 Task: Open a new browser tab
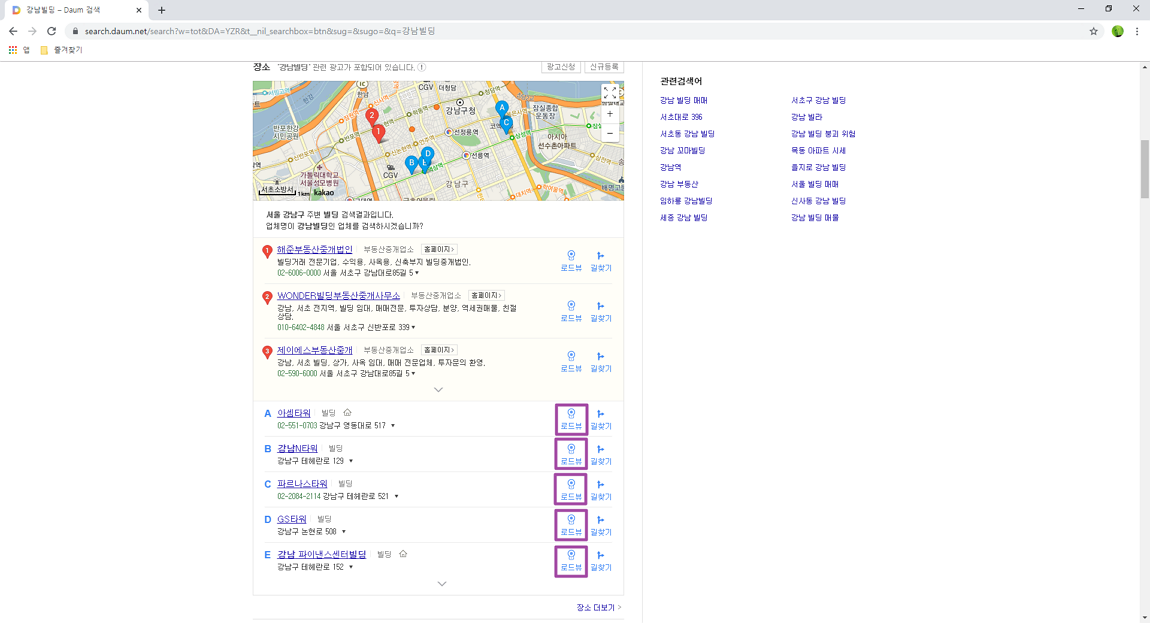tap(161, 10)
